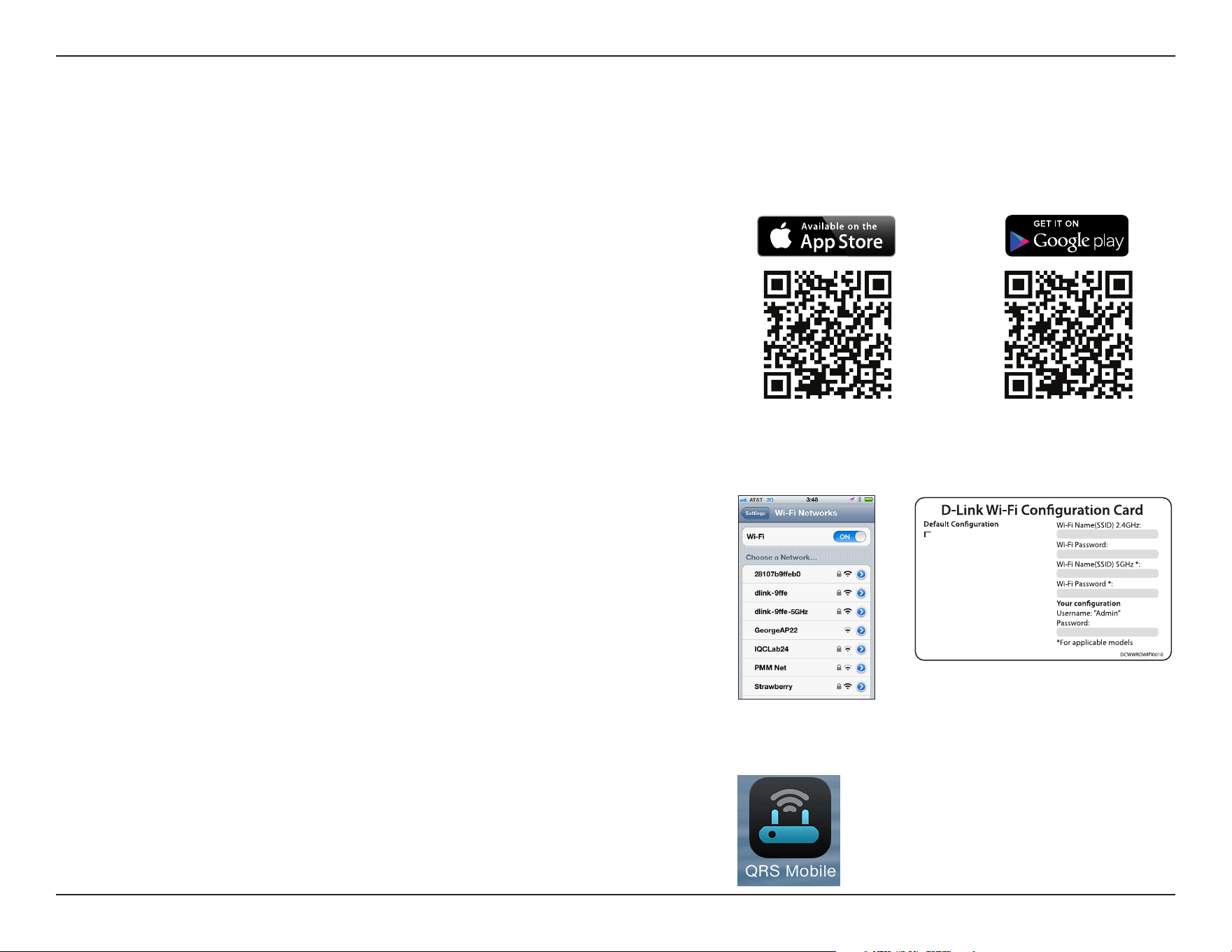Click the Wi-Fi Name(SSID) 2.4GHz field
1232x952 pixels.
coord(1107,534)
